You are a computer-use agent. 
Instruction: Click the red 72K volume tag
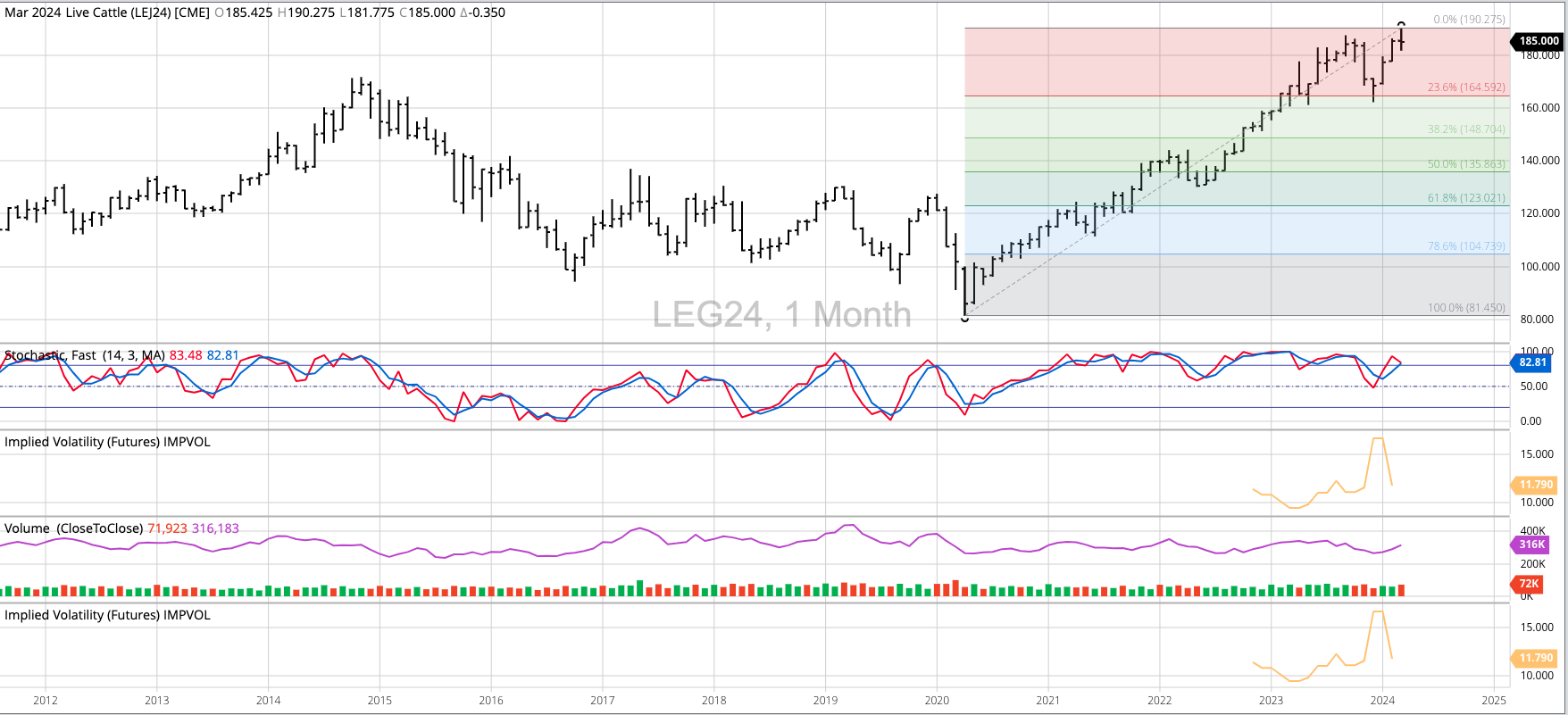[x=1529, y=584]
